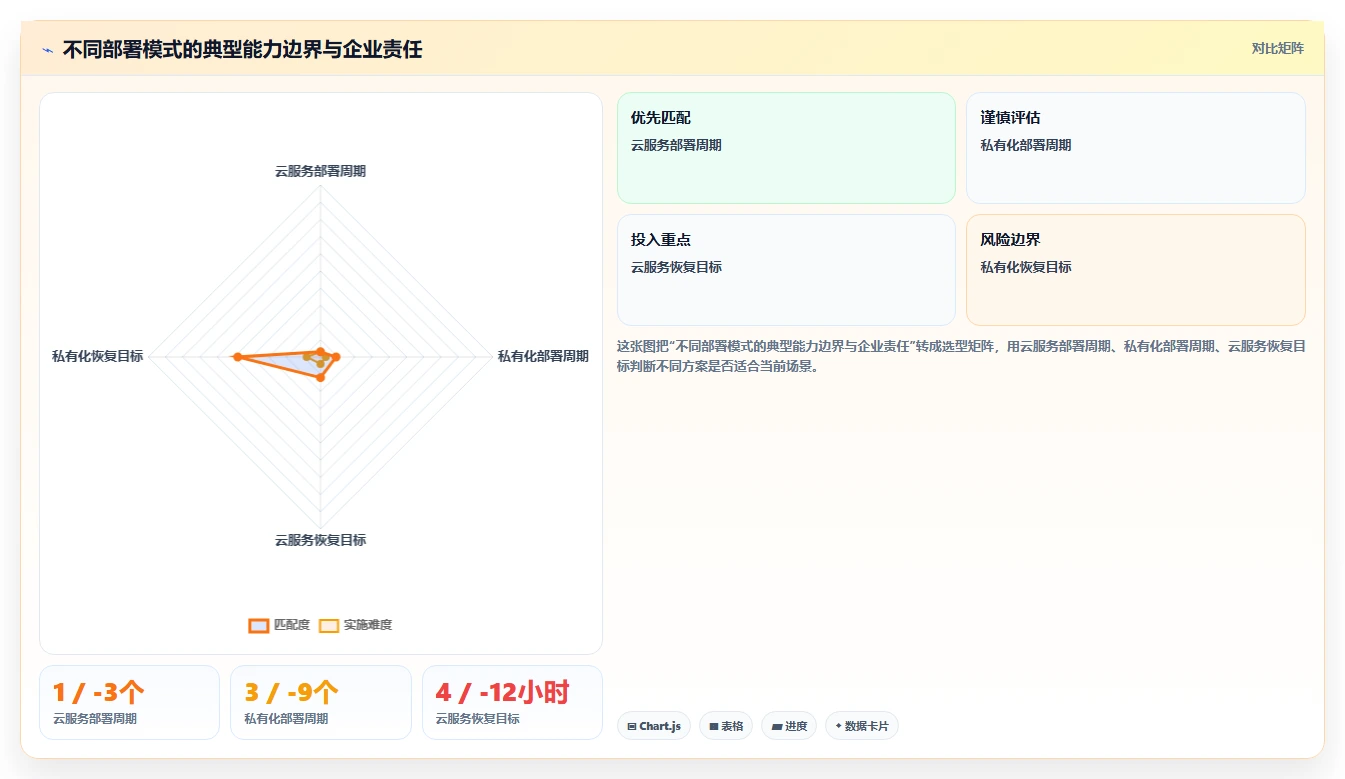1345x779 pixels.
Task: Click 云服务恢复目标 text in 投入重点 card
Action: pos(676,267)
